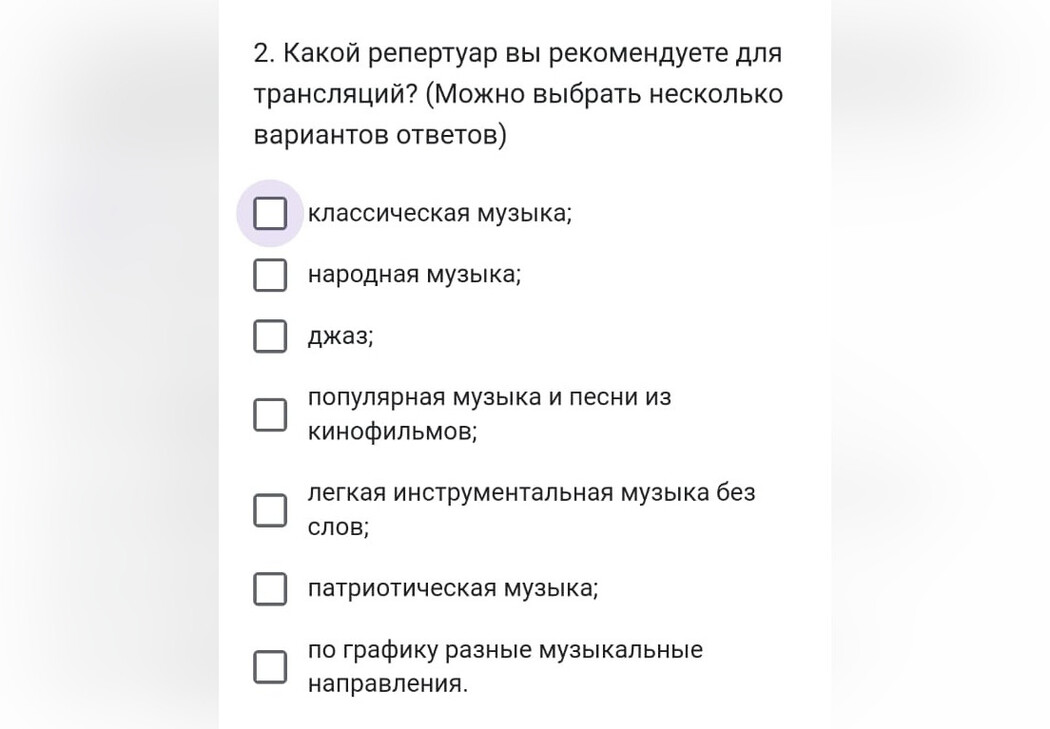Click the «патриотическая музыка;» label text
Screen dimensions: 1050x729
453,588
